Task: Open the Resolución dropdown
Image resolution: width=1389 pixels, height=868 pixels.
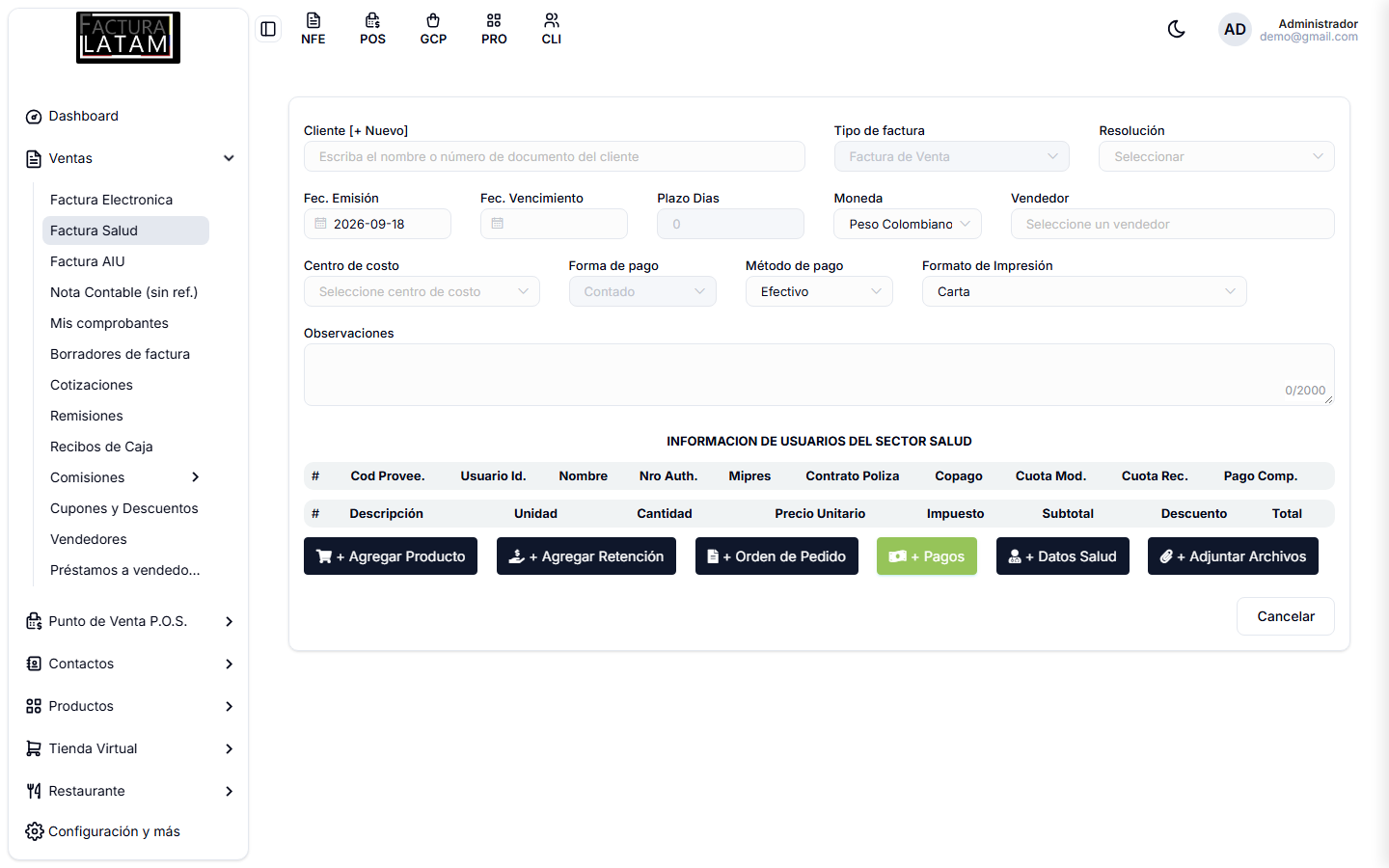Action: 1216,156
